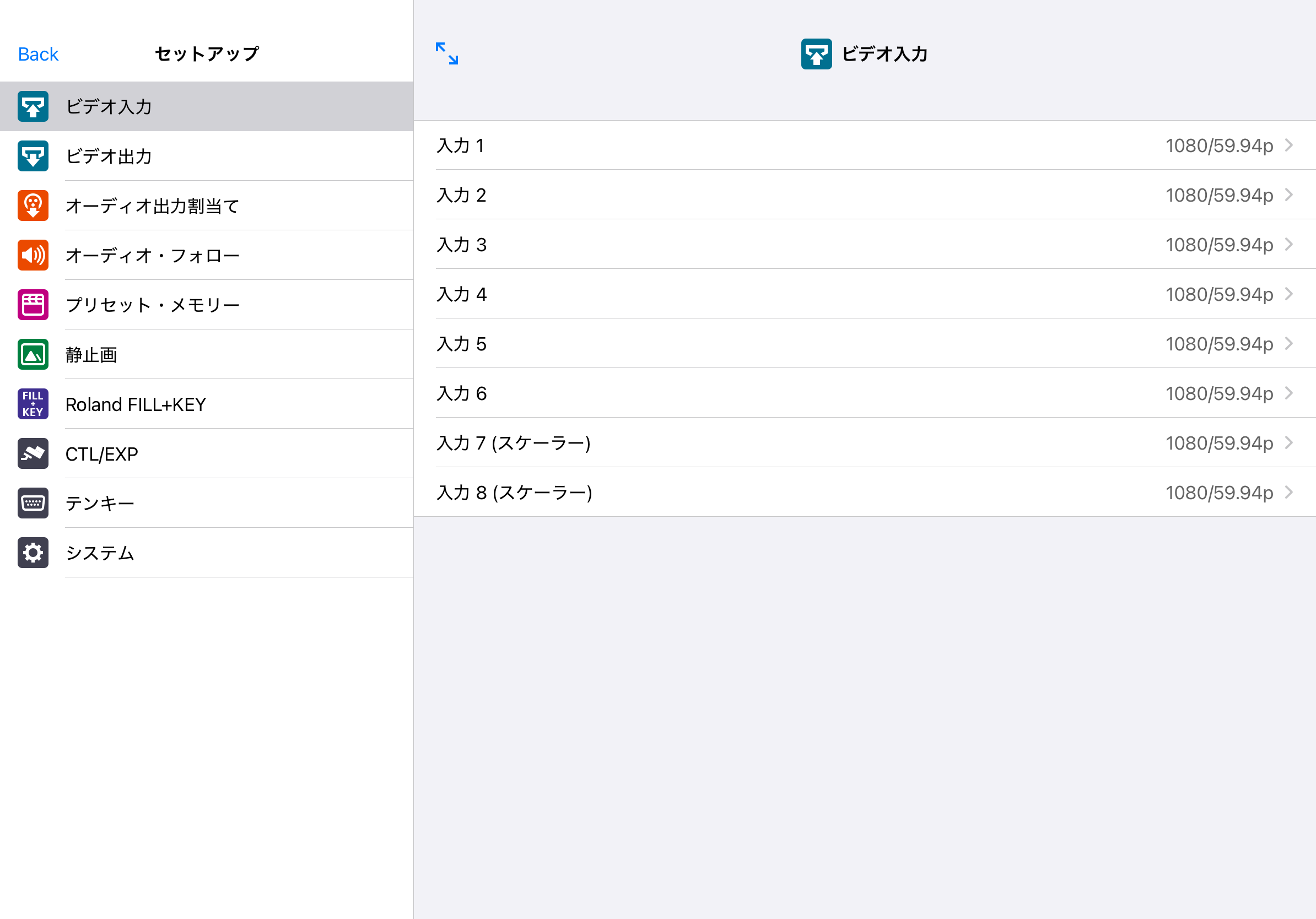
Task: Click the magenta Preset Memory icon
Action: (33, 305)
